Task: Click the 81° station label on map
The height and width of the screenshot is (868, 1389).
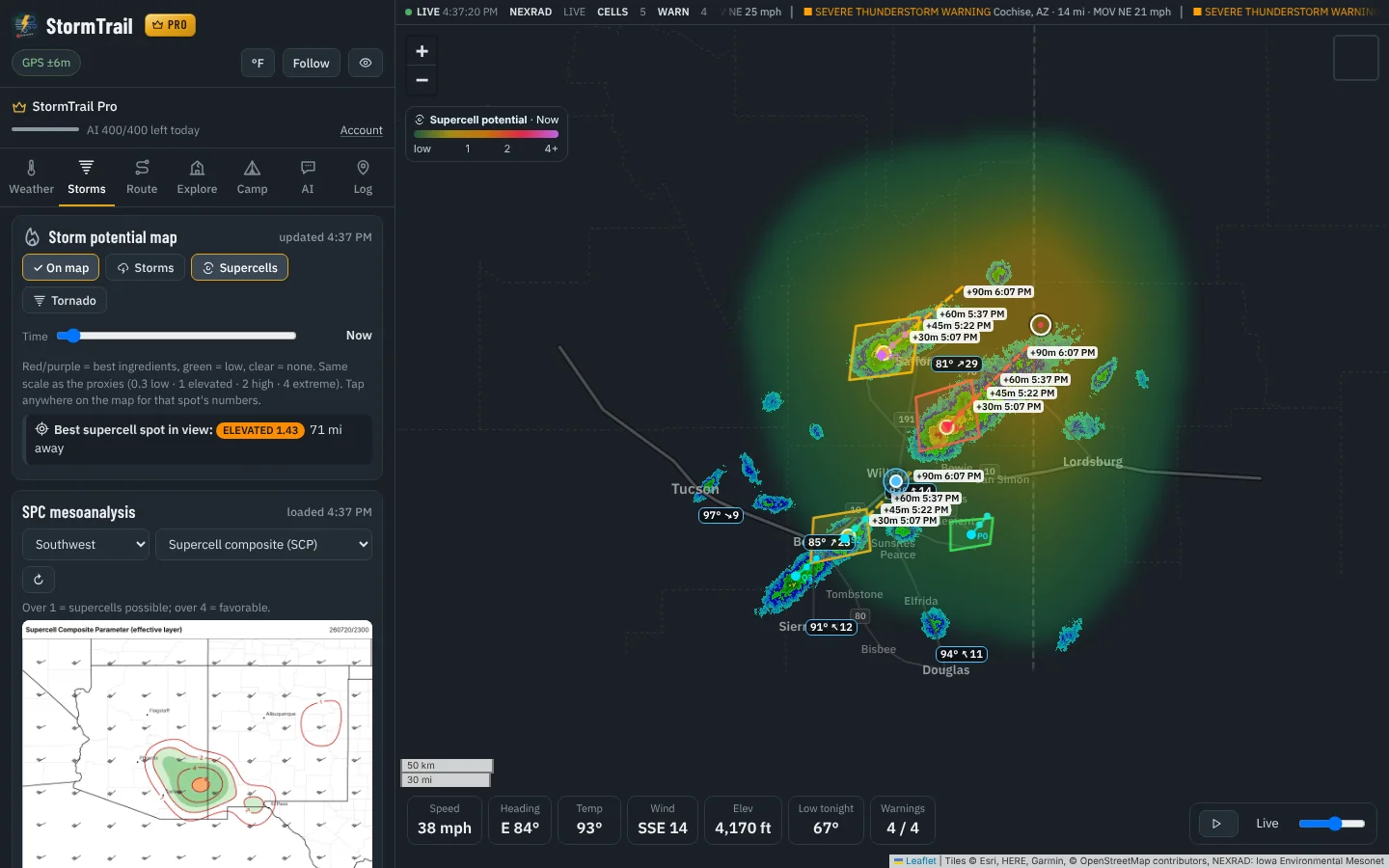Action: pyautogui.click(x=957, y=364)
